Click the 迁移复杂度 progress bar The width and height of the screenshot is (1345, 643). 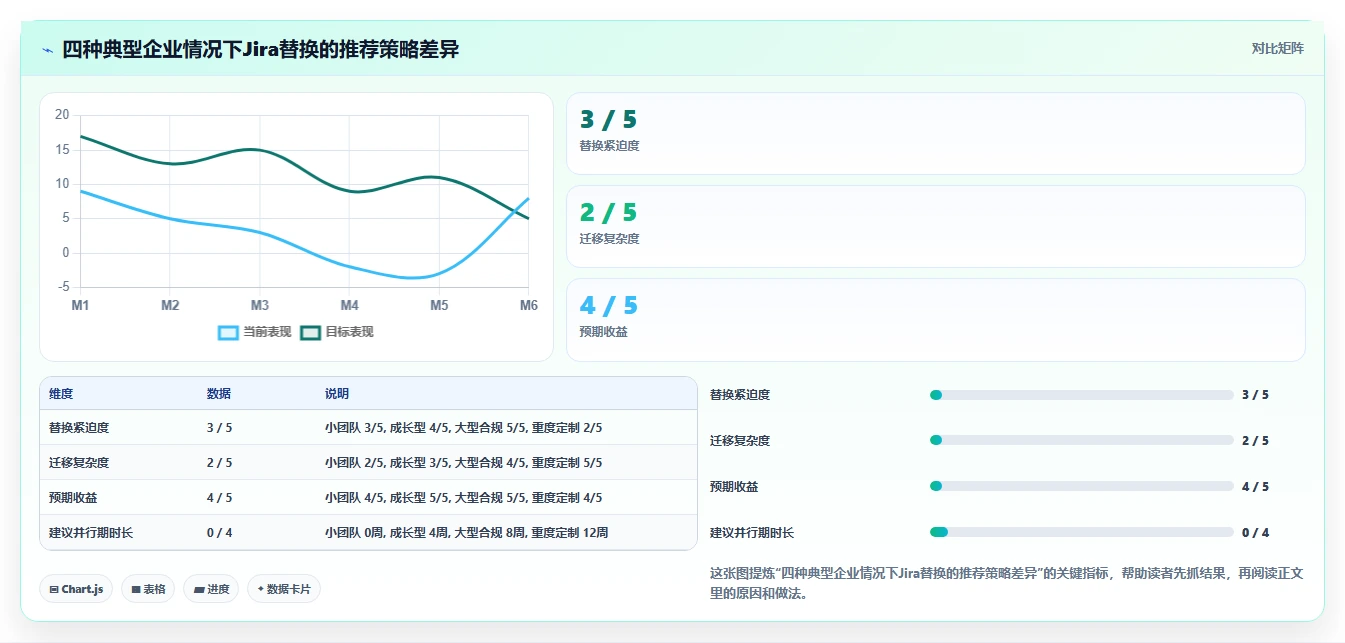[1081, 440]
